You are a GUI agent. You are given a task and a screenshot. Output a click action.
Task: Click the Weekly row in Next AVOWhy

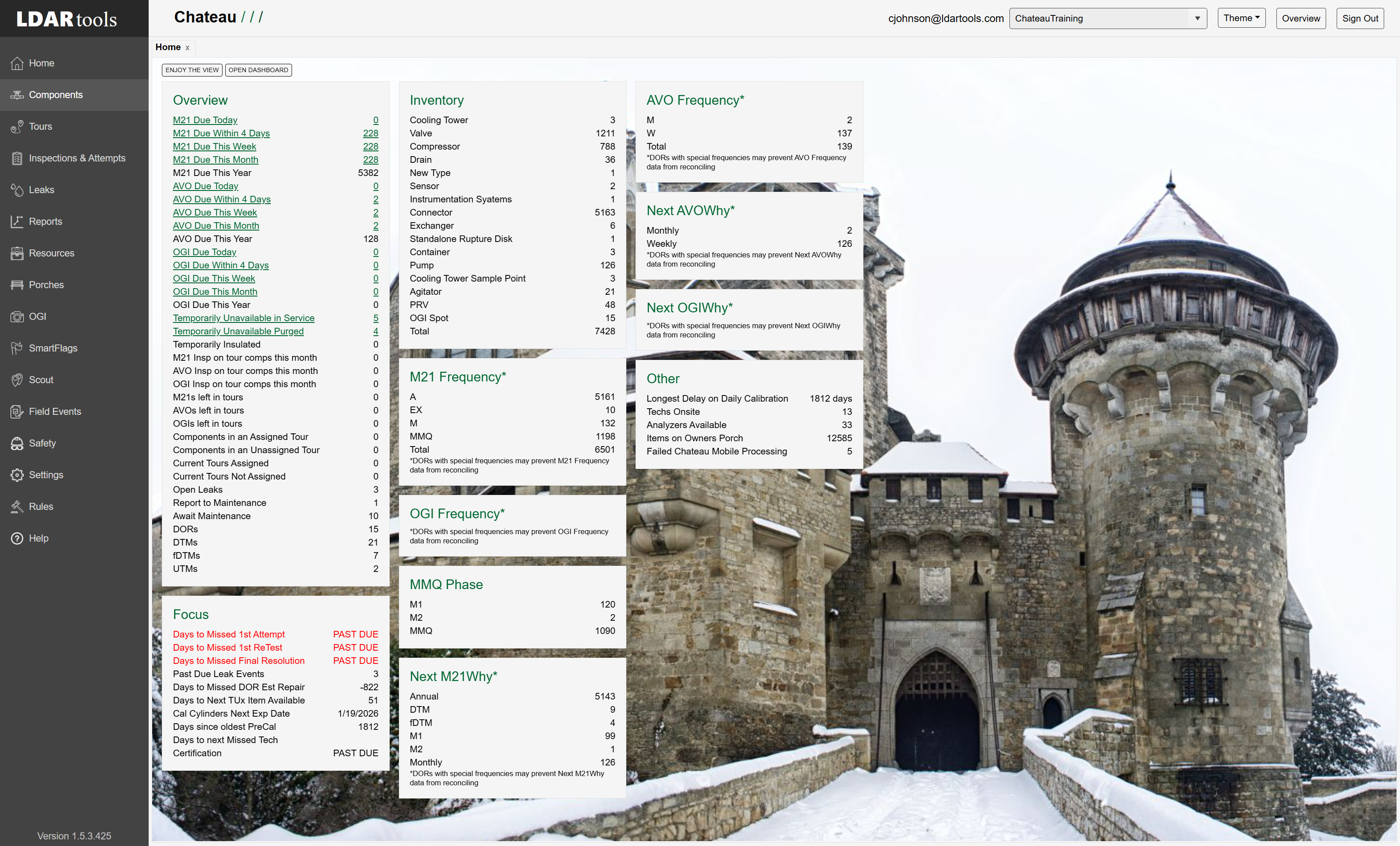pos(749,244)
